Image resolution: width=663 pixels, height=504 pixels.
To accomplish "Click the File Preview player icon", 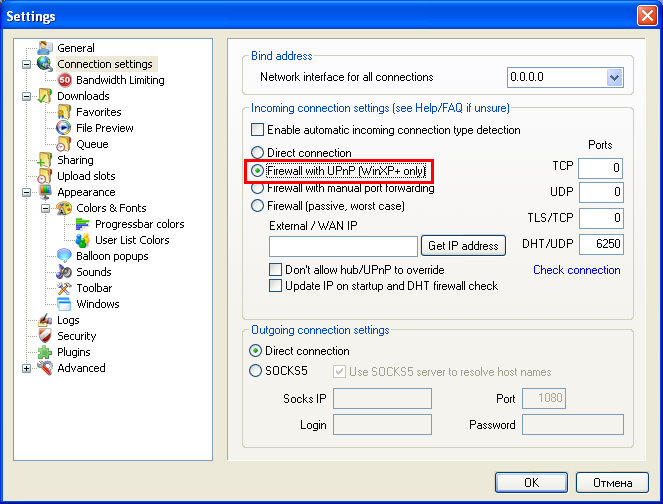I will [x=63, y=128].
